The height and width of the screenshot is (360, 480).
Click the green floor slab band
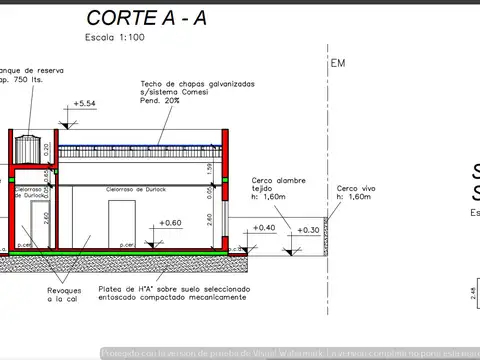tap(118, 254)
